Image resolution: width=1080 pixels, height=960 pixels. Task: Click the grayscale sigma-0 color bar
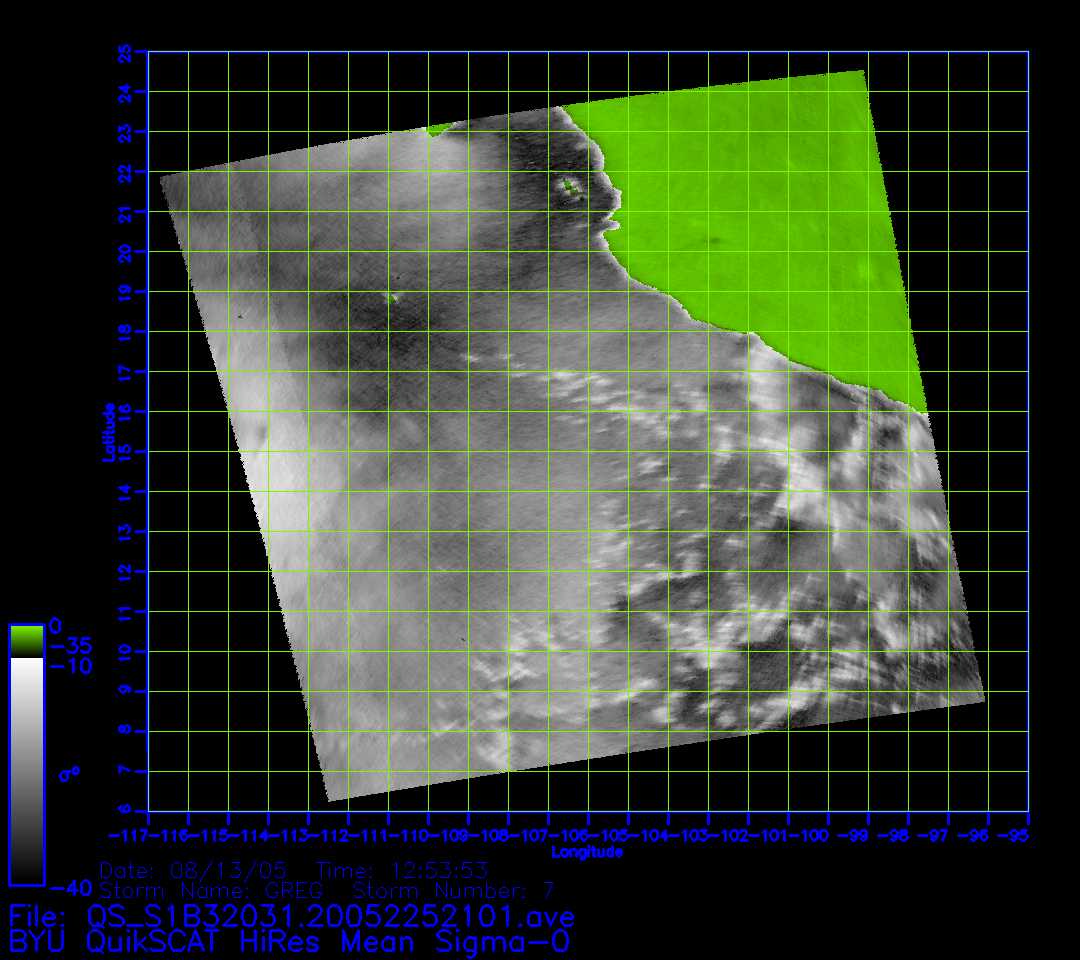point(26,770)
